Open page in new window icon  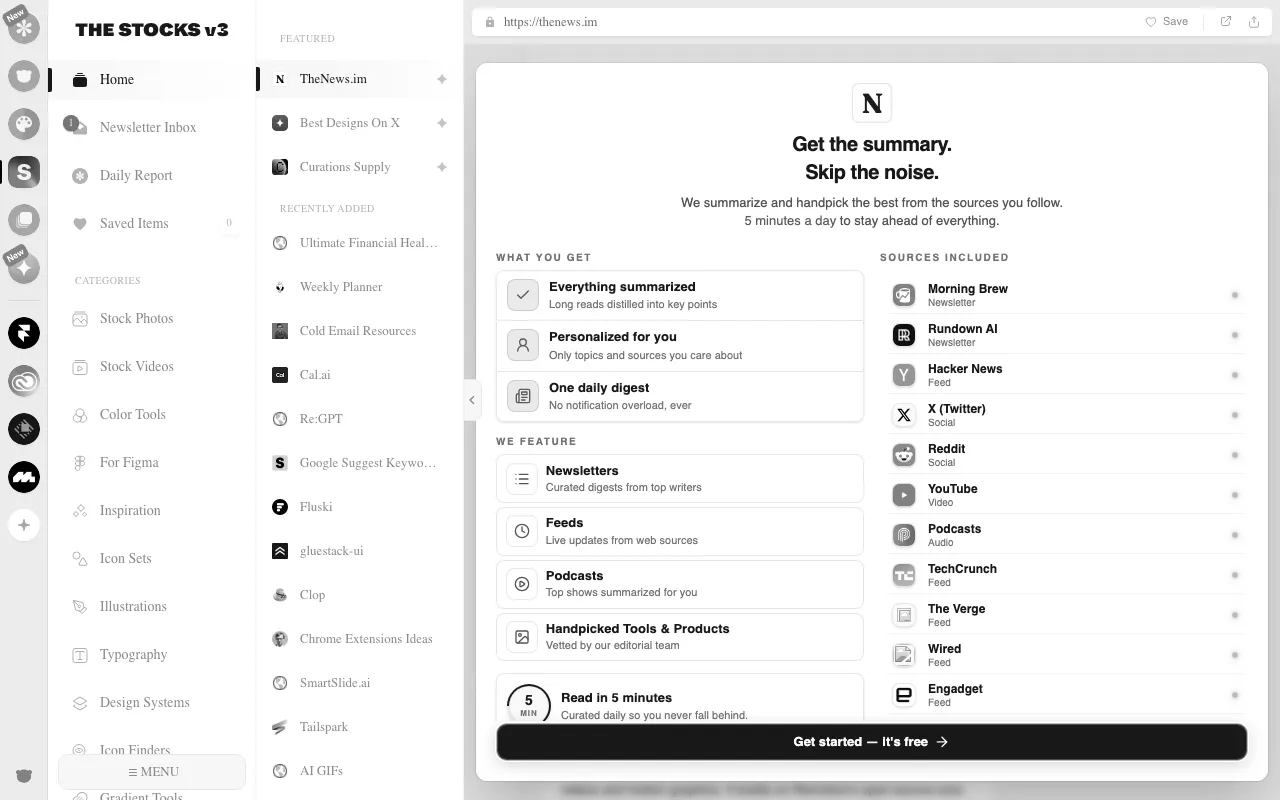(x=1226, y=22)
